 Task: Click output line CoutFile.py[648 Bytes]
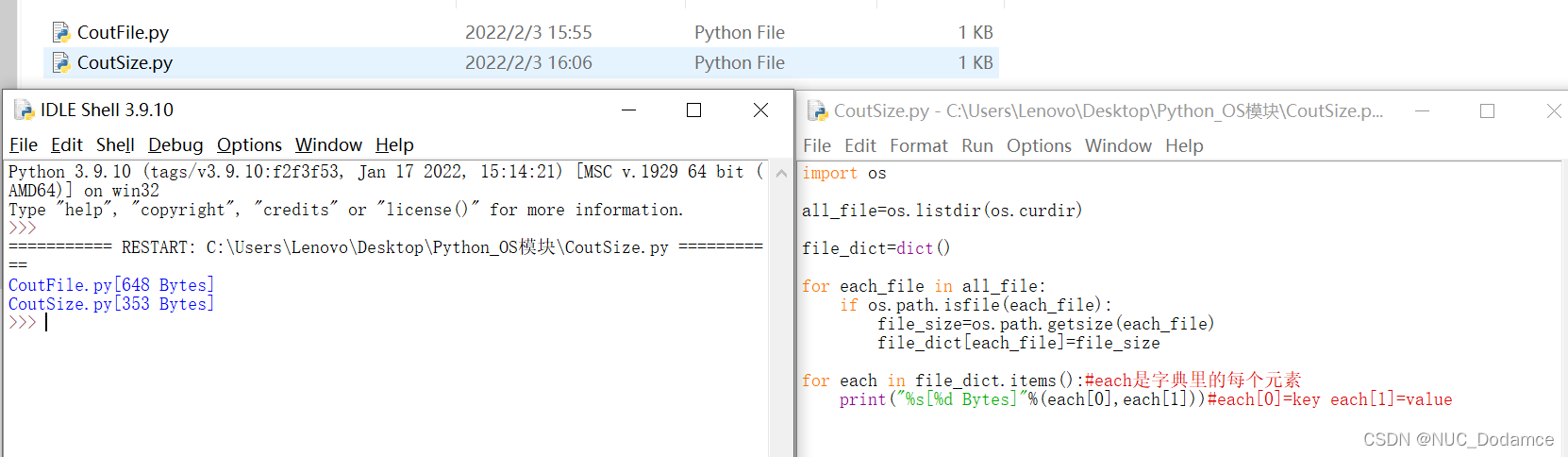[111, 285]
